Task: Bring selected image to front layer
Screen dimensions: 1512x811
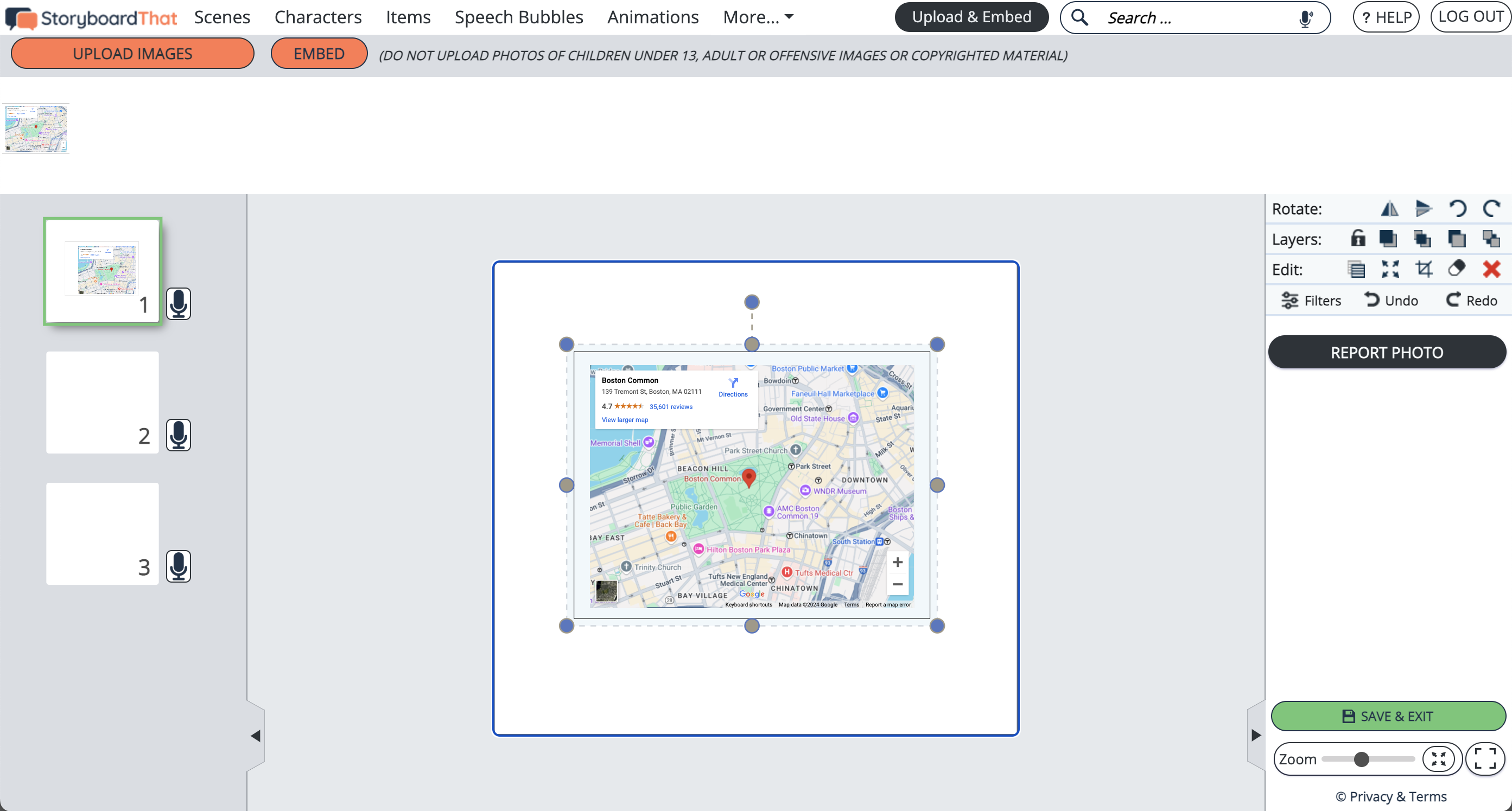Action: (1388, 239)
